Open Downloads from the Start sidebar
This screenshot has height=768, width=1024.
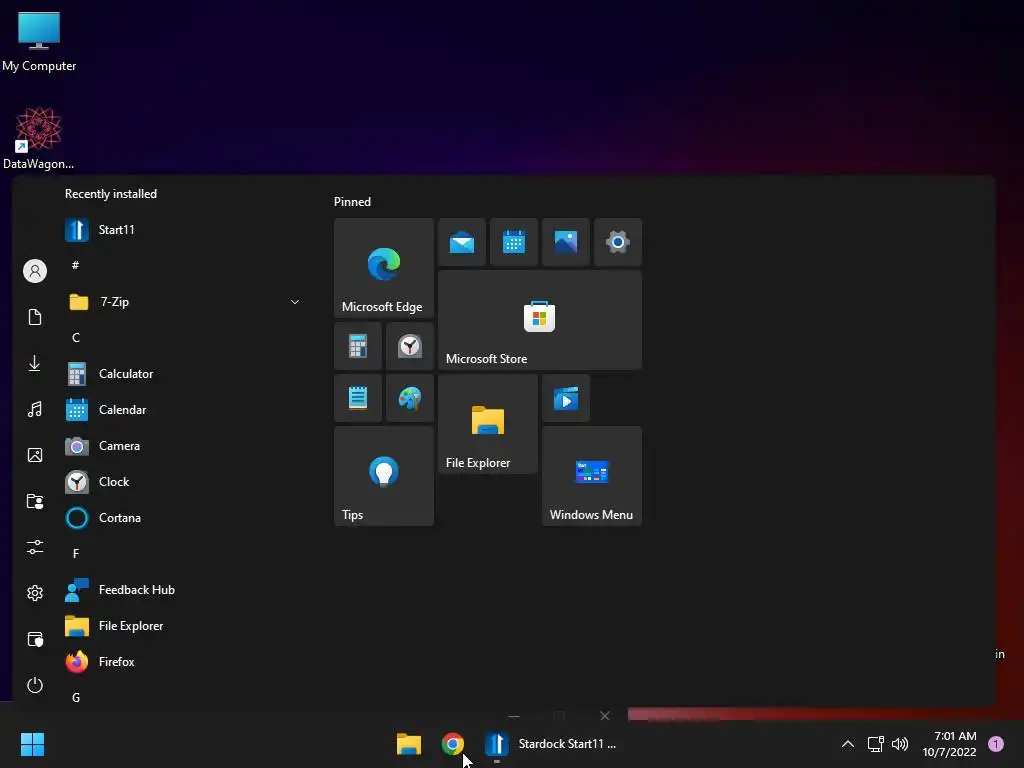tap(35, 363)
